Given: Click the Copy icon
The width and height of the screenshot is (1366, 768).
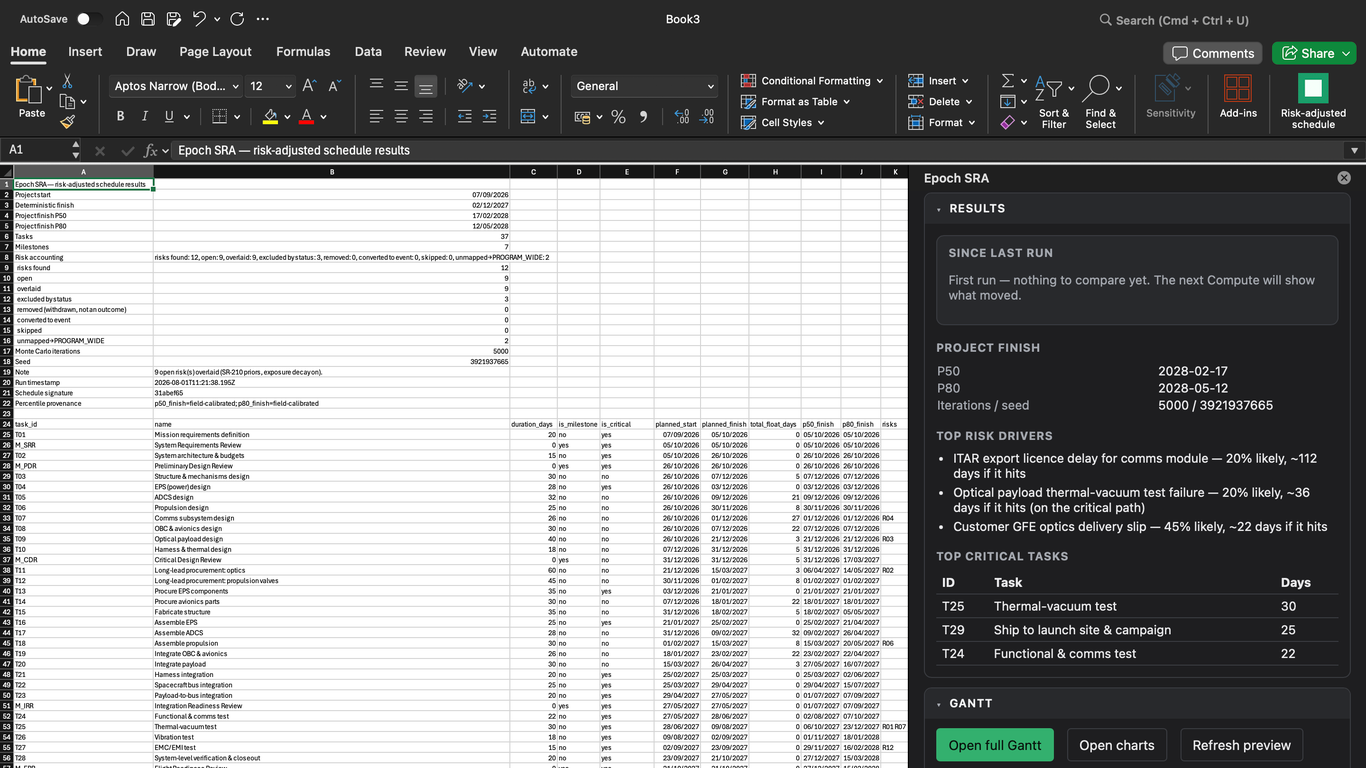Looking at the screenshot, I should (67, 101).
